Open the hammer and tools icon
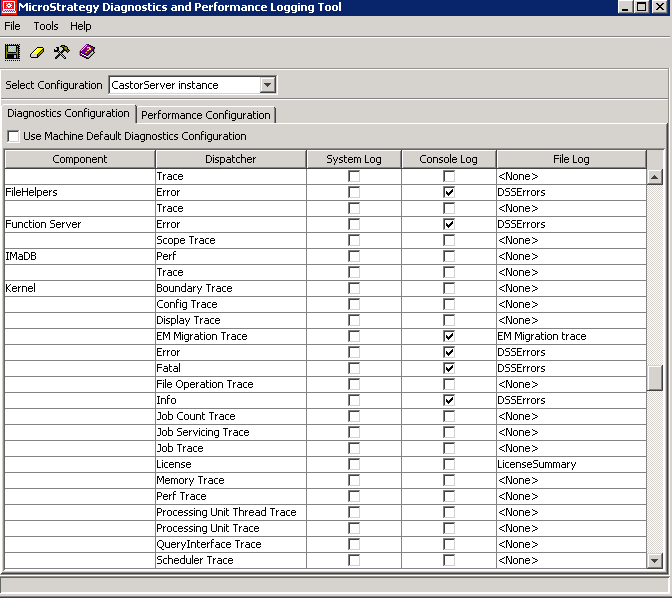This screenshot has height=598, width=672. coord(62,52)
